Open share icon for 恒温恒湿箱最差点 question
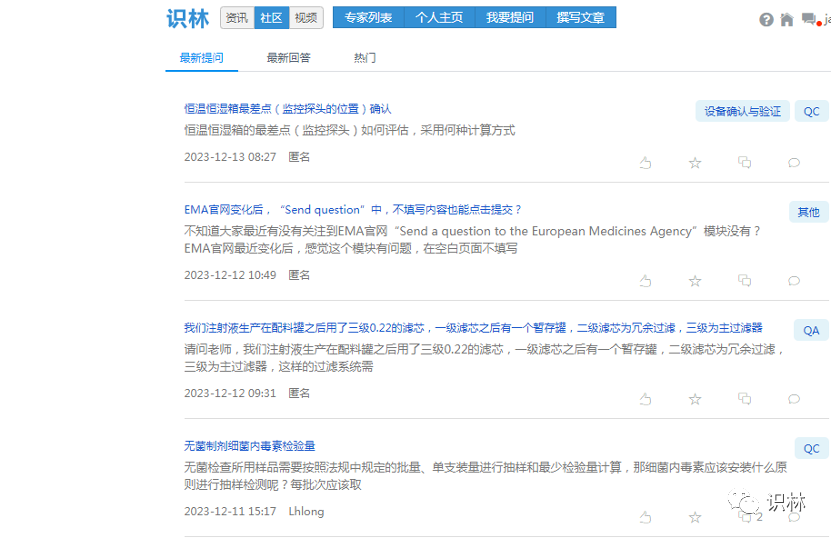 744,162
